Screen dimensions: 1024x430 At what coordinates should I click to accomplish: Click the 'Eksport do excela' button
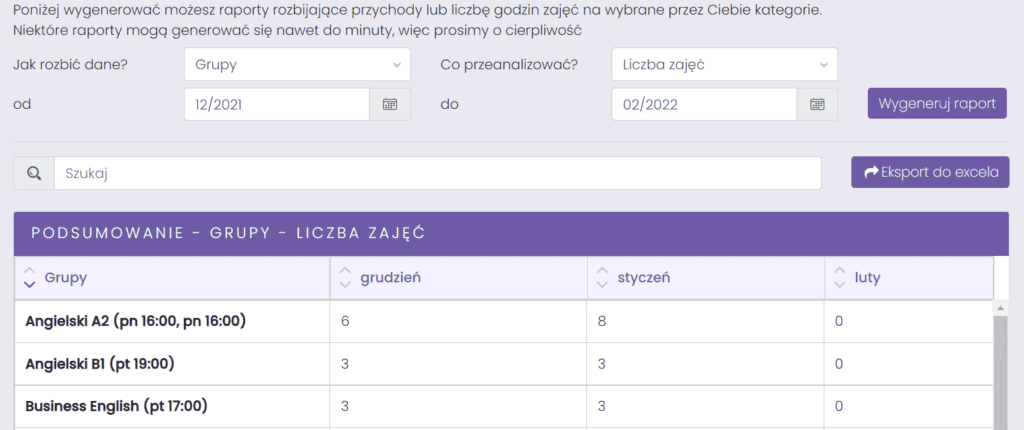pyautogui.click(x=930, y=173)
